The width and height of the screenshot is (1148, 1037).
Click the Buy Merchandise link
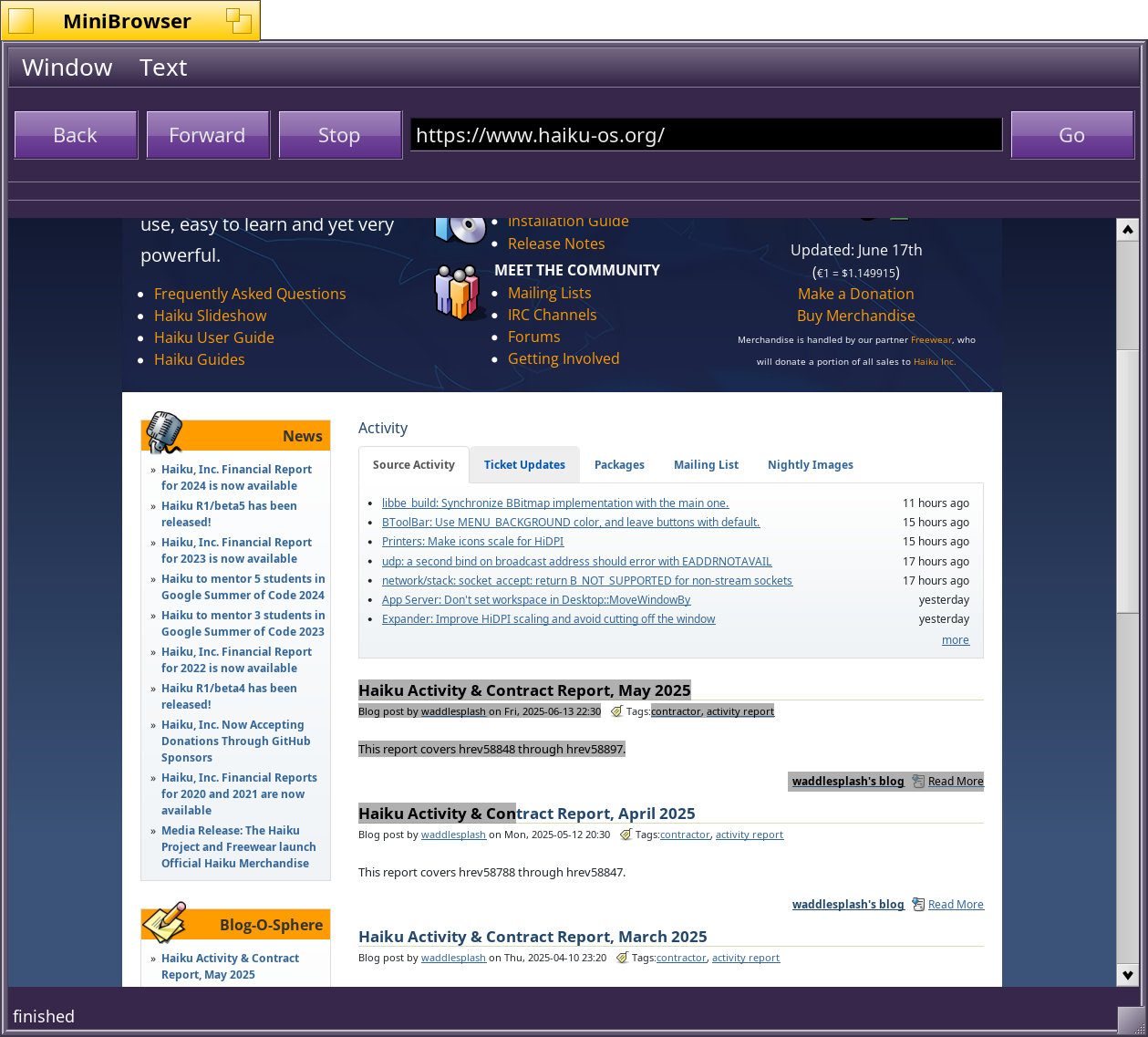[856, 316]
